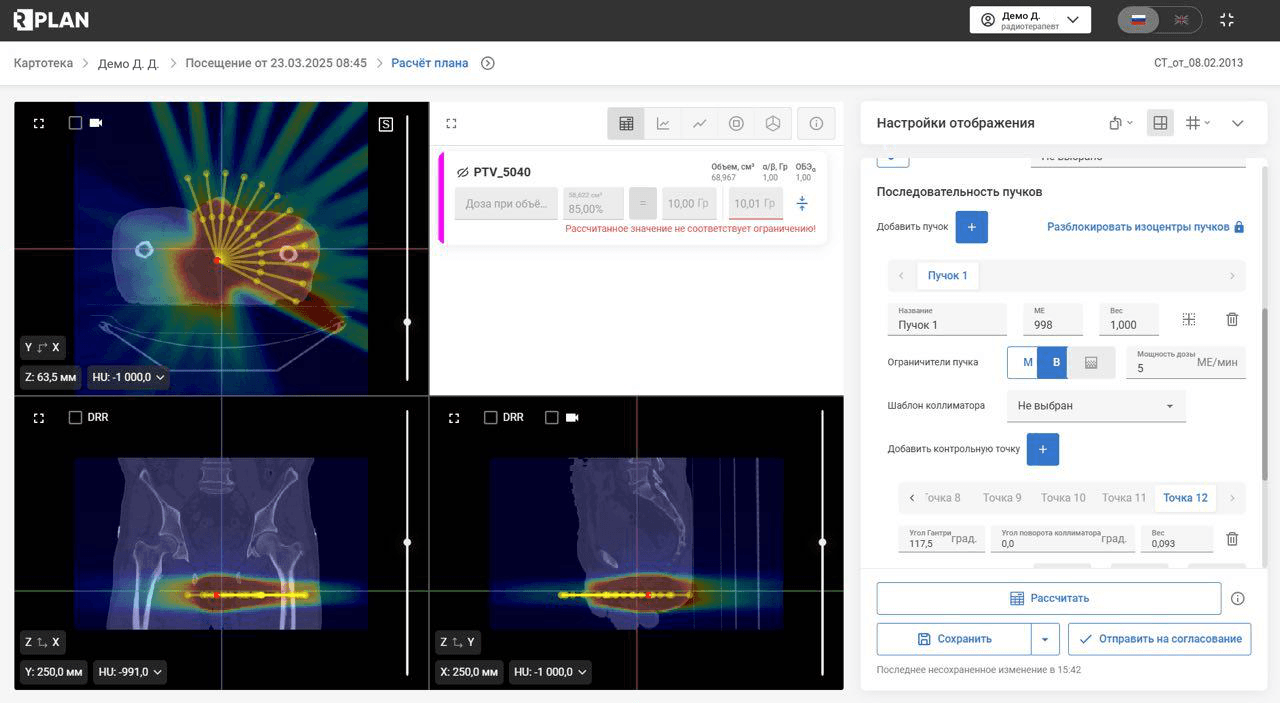Tick the camera checkbox in the axial view
This screenshot has height=703, width=1280.
pyautogui.click(x=75, y=123)
